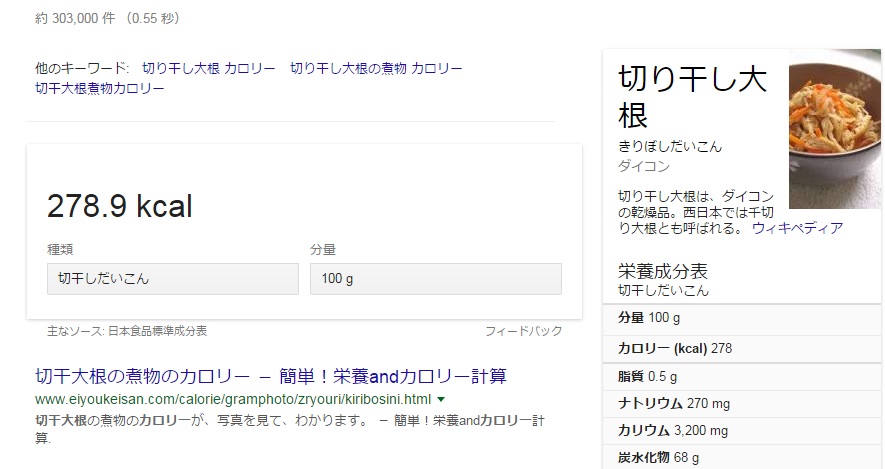Select the ナトリウム 270 mg row
885x469 pixels.
(742, 404)
